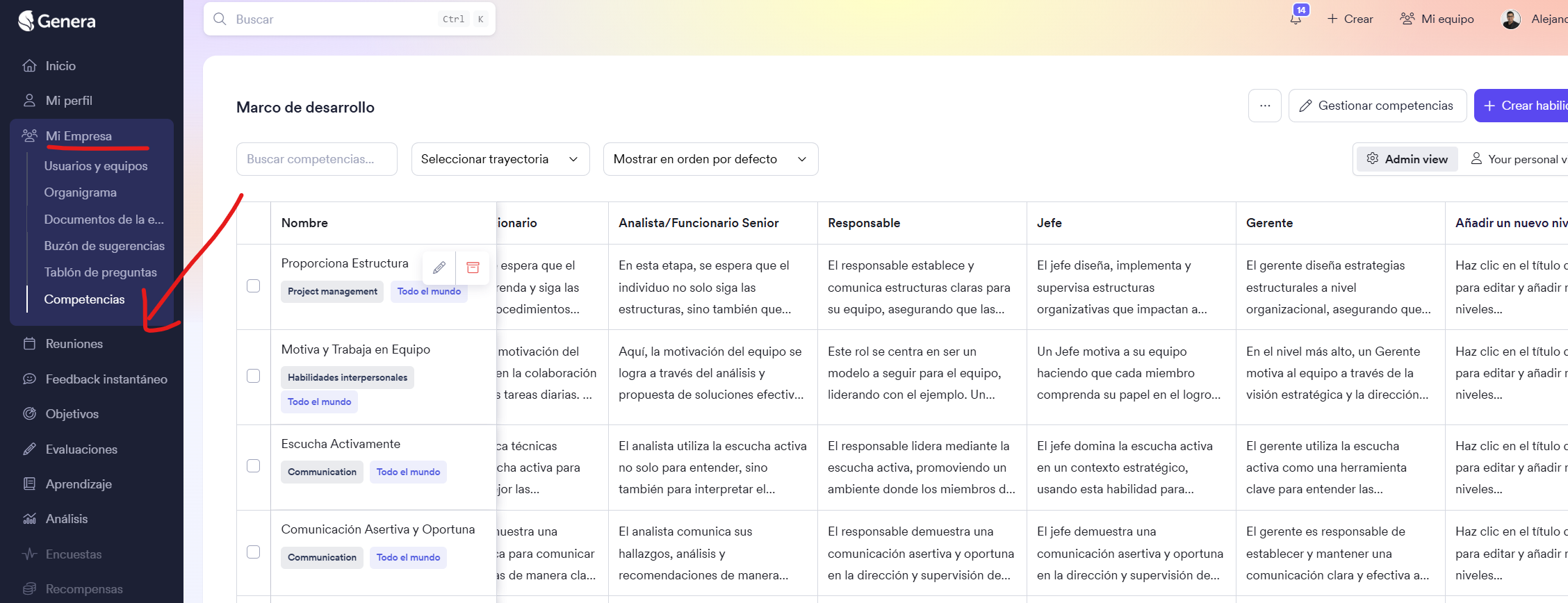Open notifications bell with badge 14
The height and width of the screenshot is (603, 1568).
tap(1296, 17)
